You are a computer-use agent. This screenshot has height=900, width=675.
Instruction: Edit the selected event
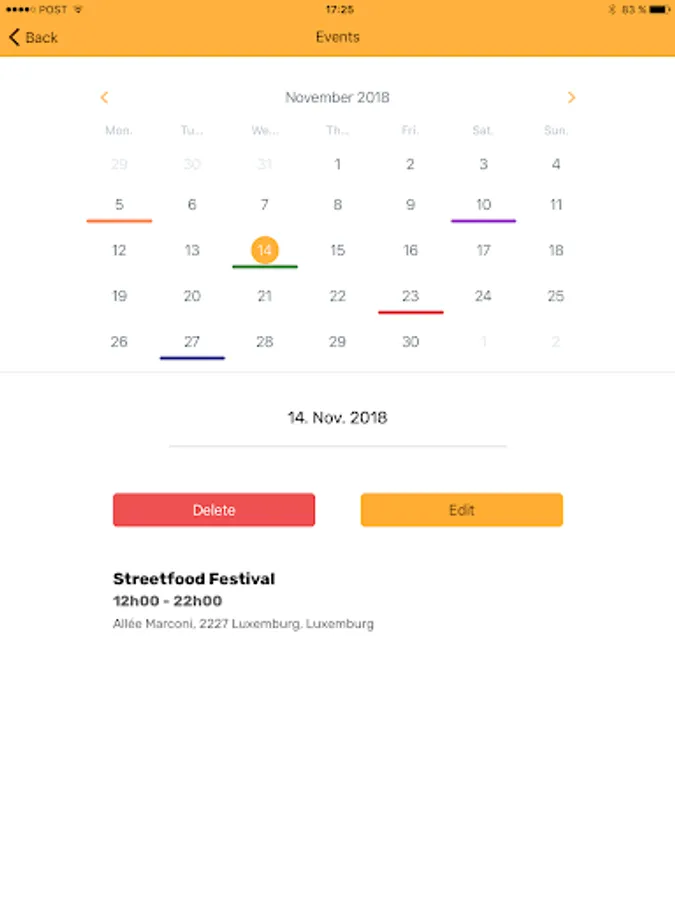pyautogui.click(x=461, y=510)
